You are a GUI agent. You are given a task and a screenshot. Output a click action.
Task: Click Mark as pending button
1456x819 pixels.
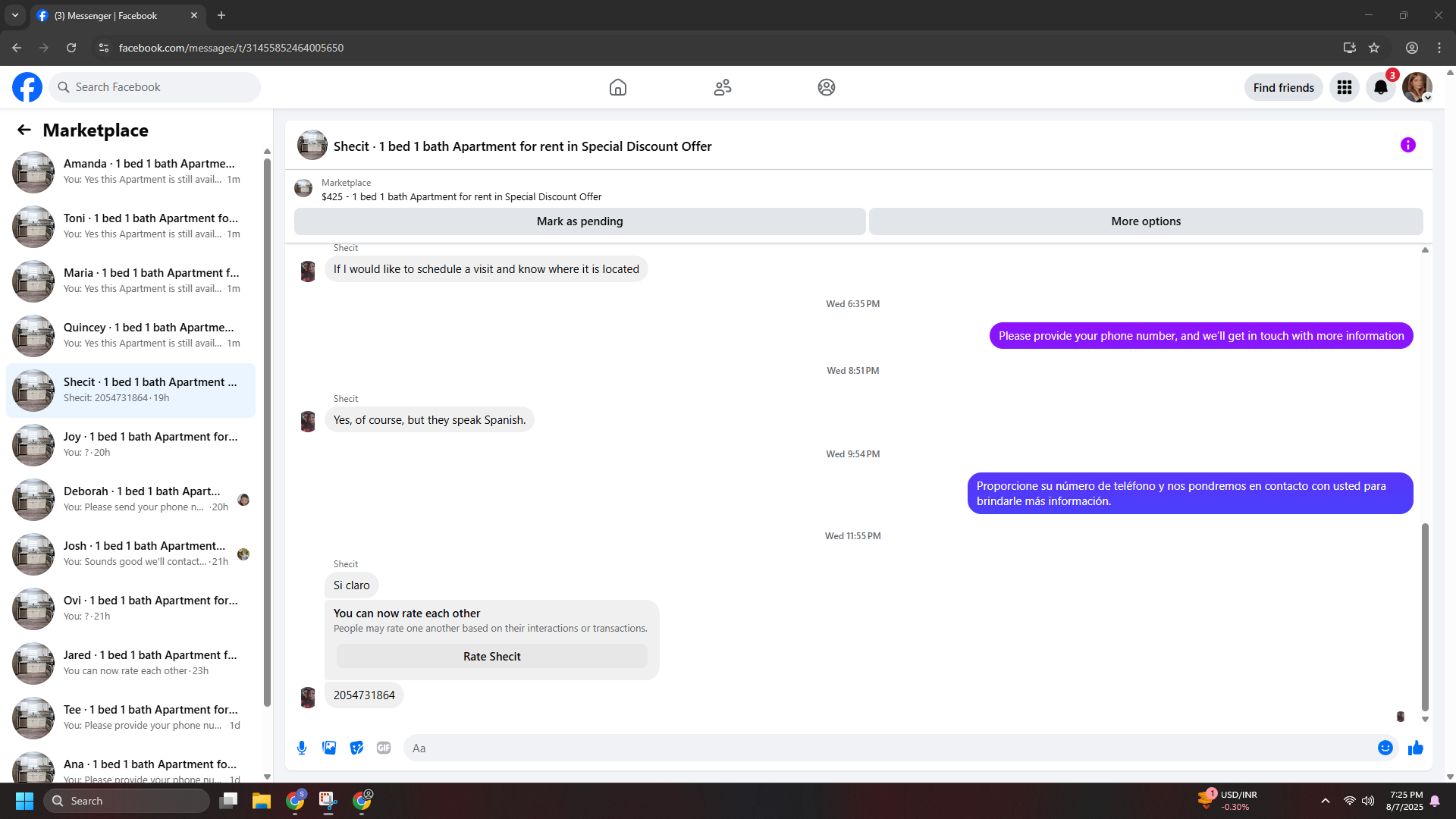(x=580, y=221)
